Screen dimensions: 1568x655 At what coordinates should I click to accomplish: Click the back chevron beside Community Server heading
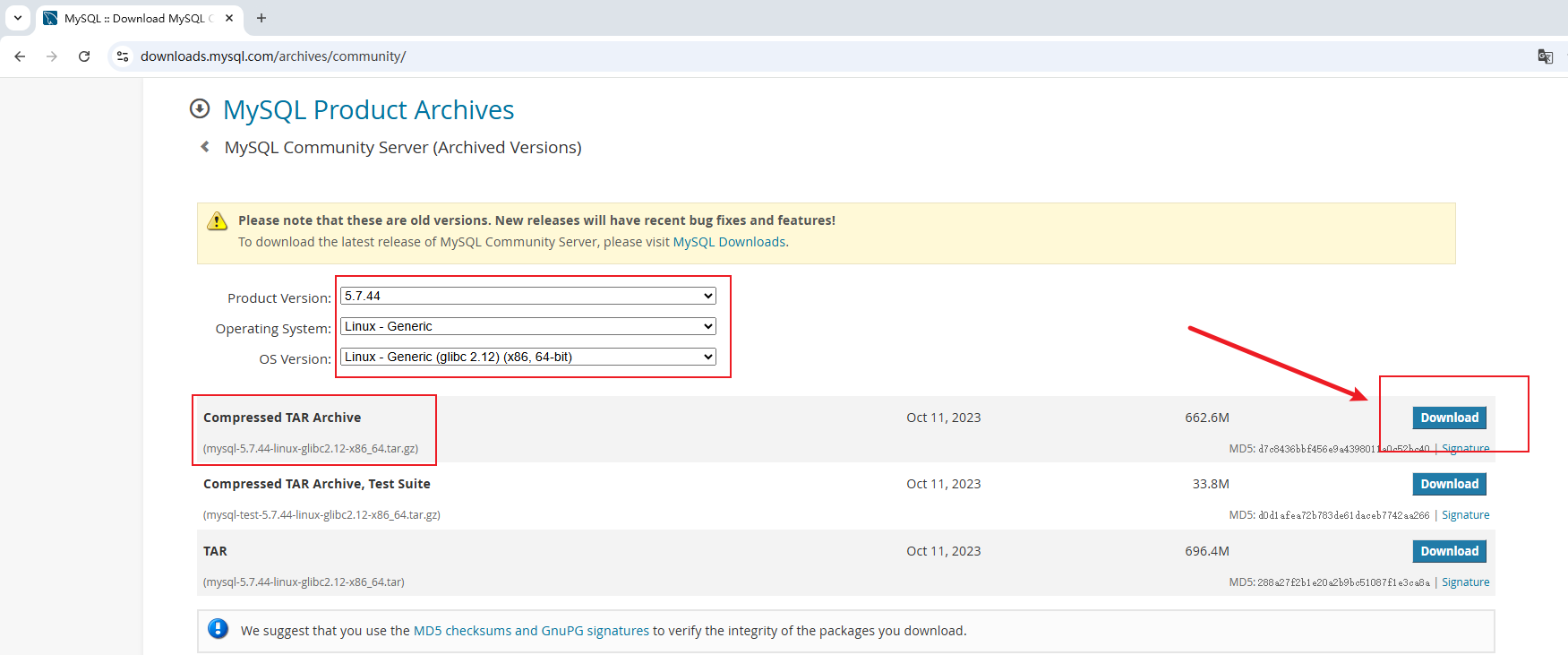click(x=205, y=147)
